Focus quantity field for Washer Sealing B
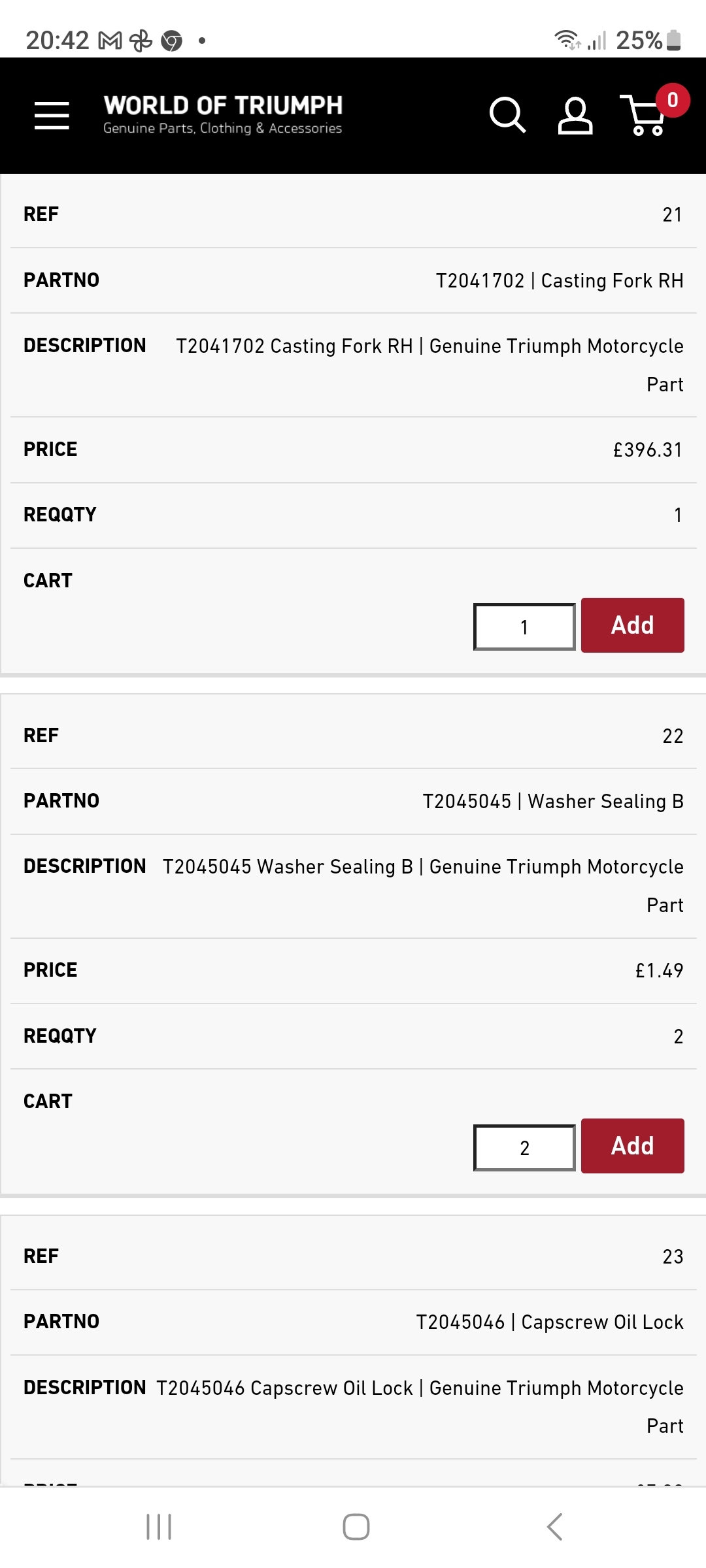Screen dimensions: 706x1568 click(524, 1148)
